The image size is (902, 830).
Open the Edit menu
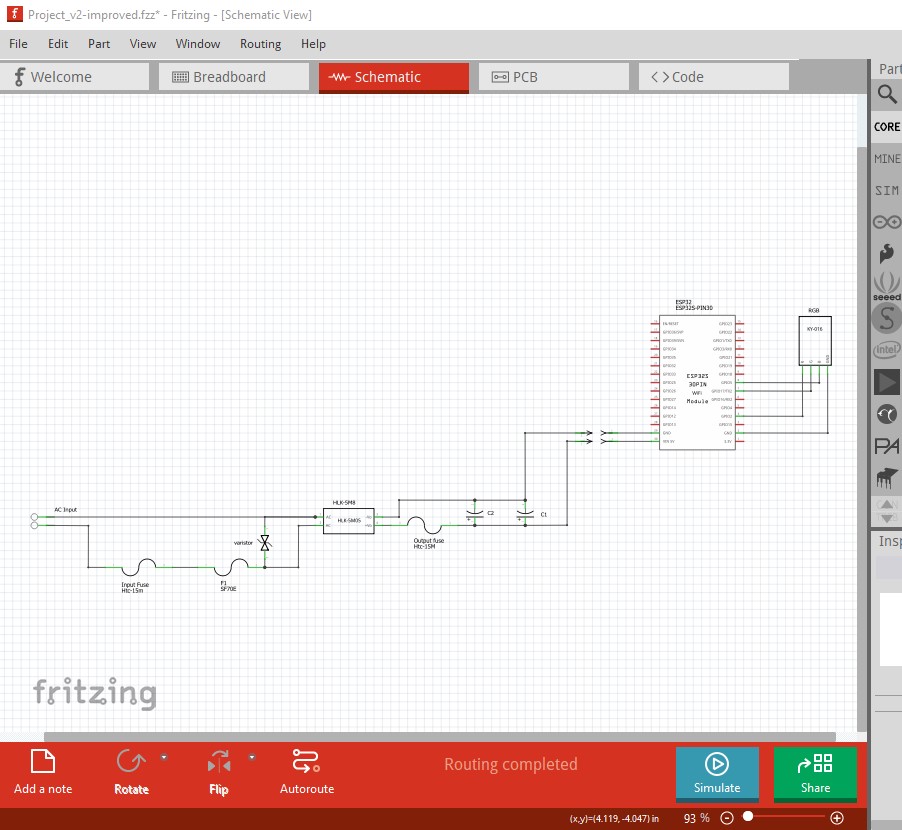(58, 44)
